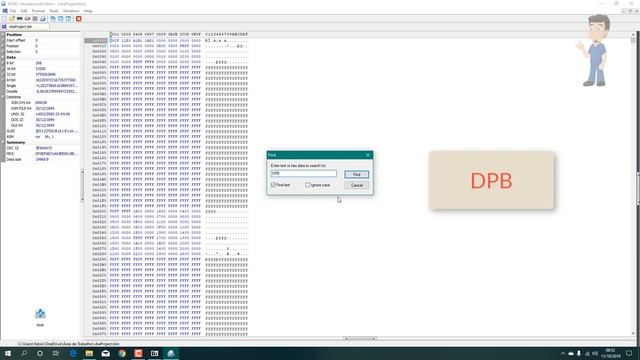
Task: Close the Find dialog with X
Action: 368,155
